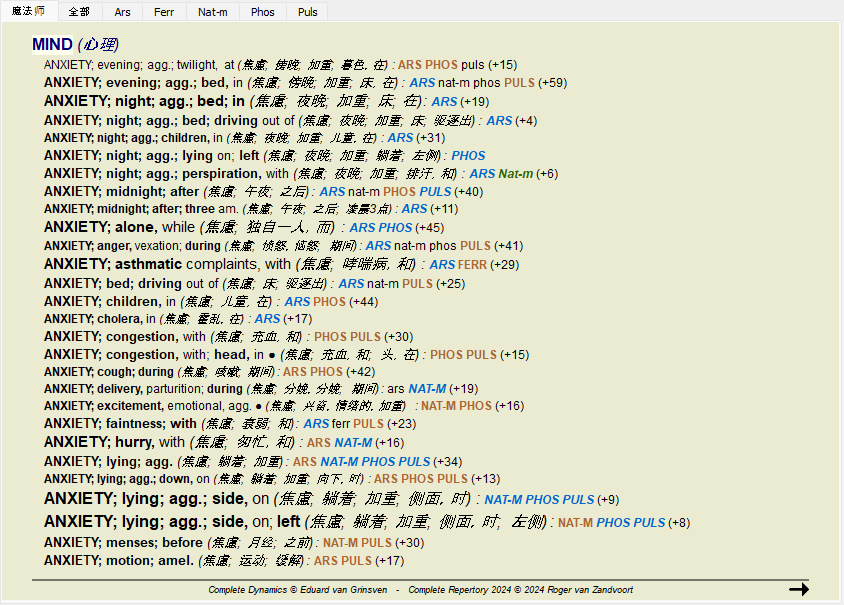844x605 pixels.
Task: Click the Complete Dynamics copyright footer
Action: (300, 590)
